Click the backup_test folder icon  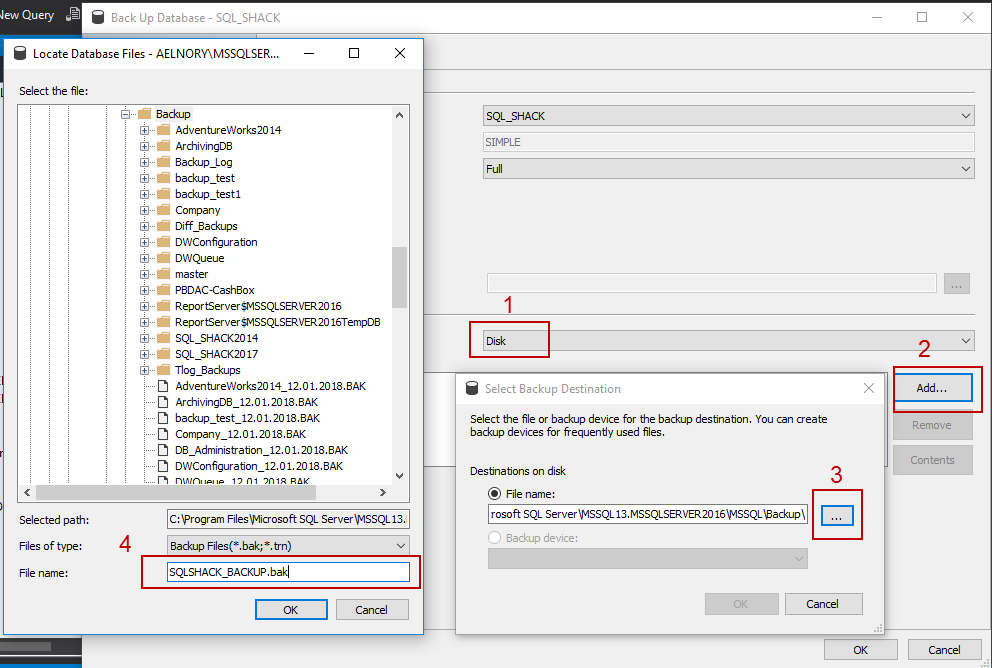[164, 178]
